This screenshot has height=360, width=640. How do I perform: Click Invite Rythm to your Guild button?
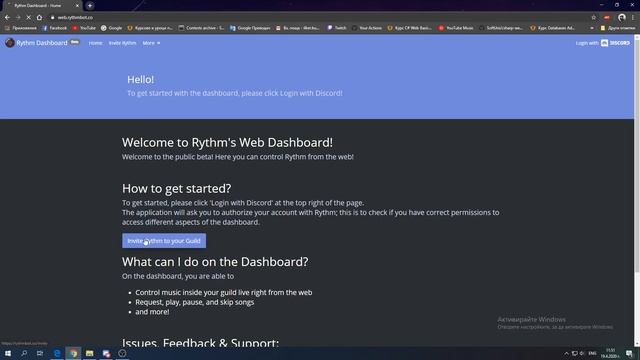(164, 241)
